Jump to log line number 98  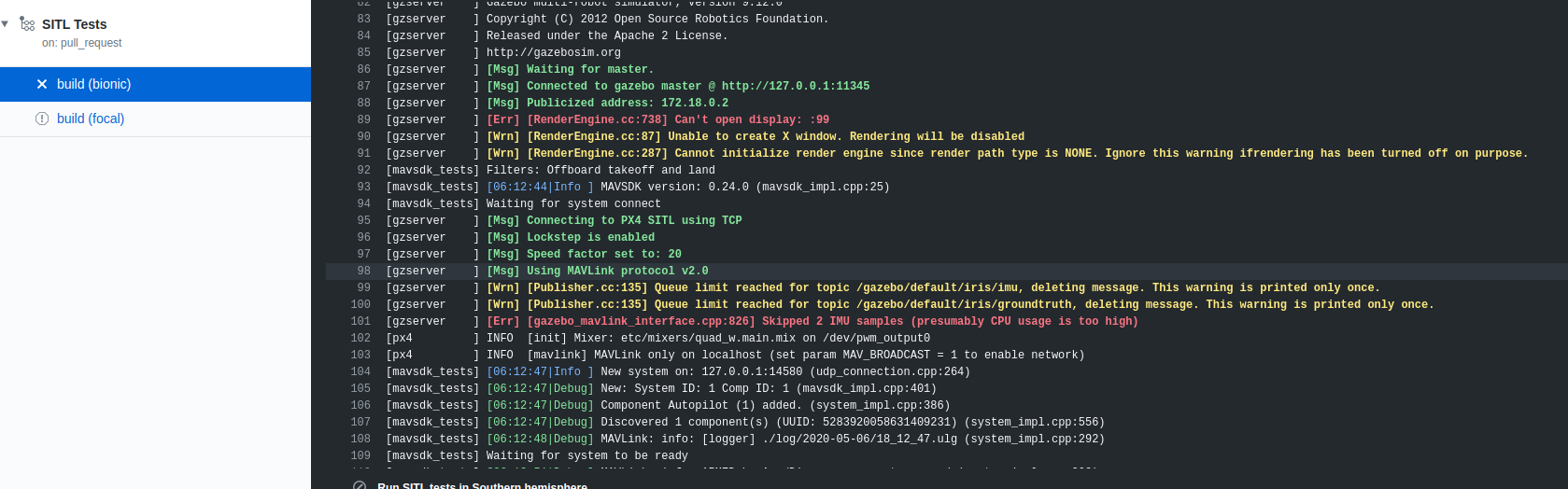tap(363, 271)
